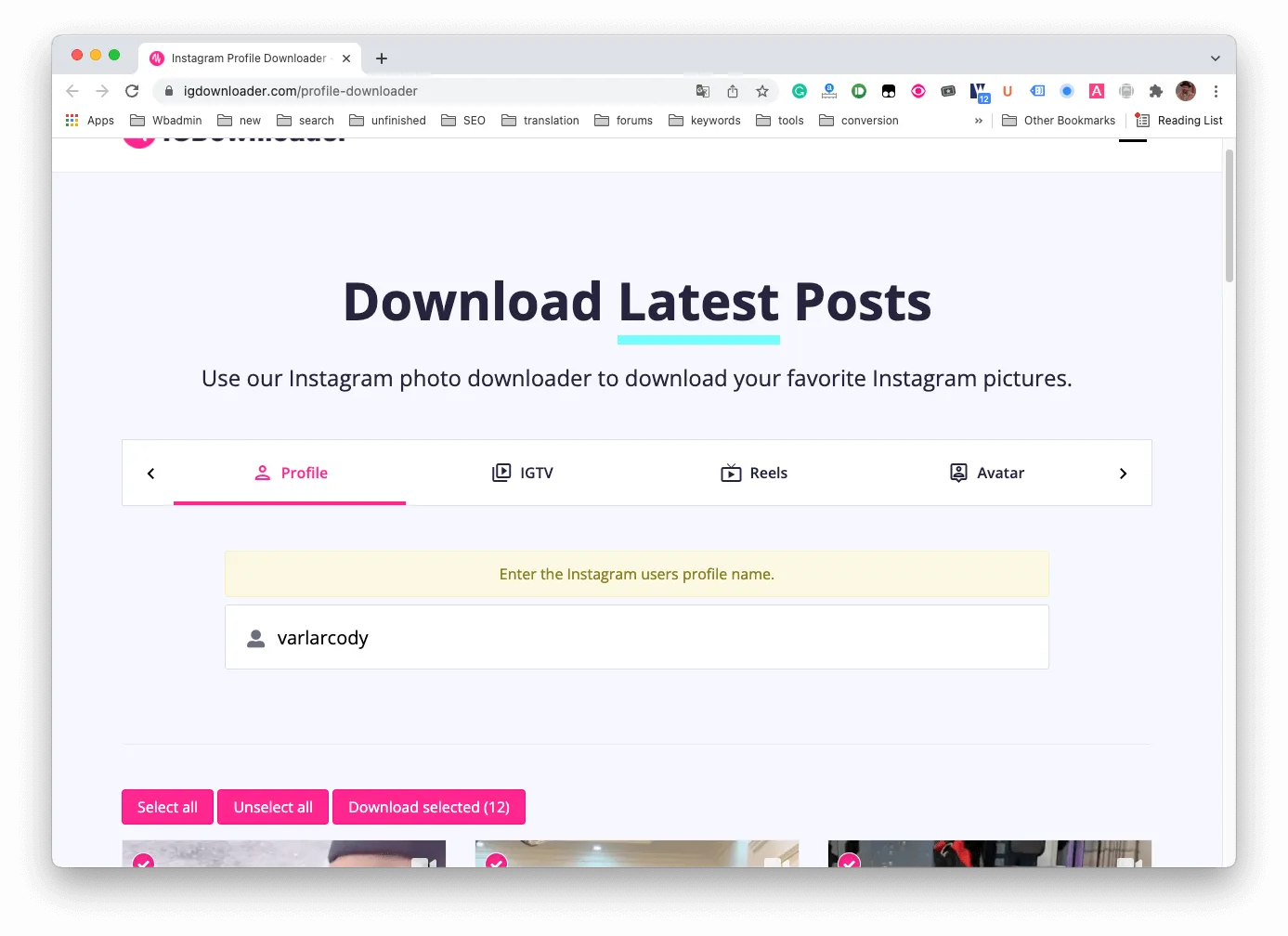Open the tools bookmarks folder

[x=780, y=121]
